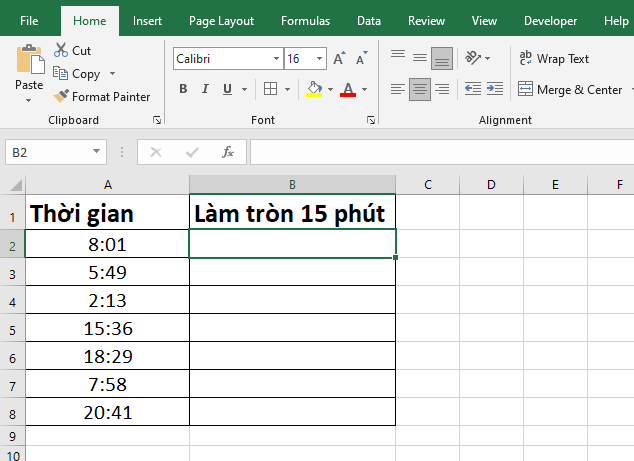Apply red Font Color

348,89
